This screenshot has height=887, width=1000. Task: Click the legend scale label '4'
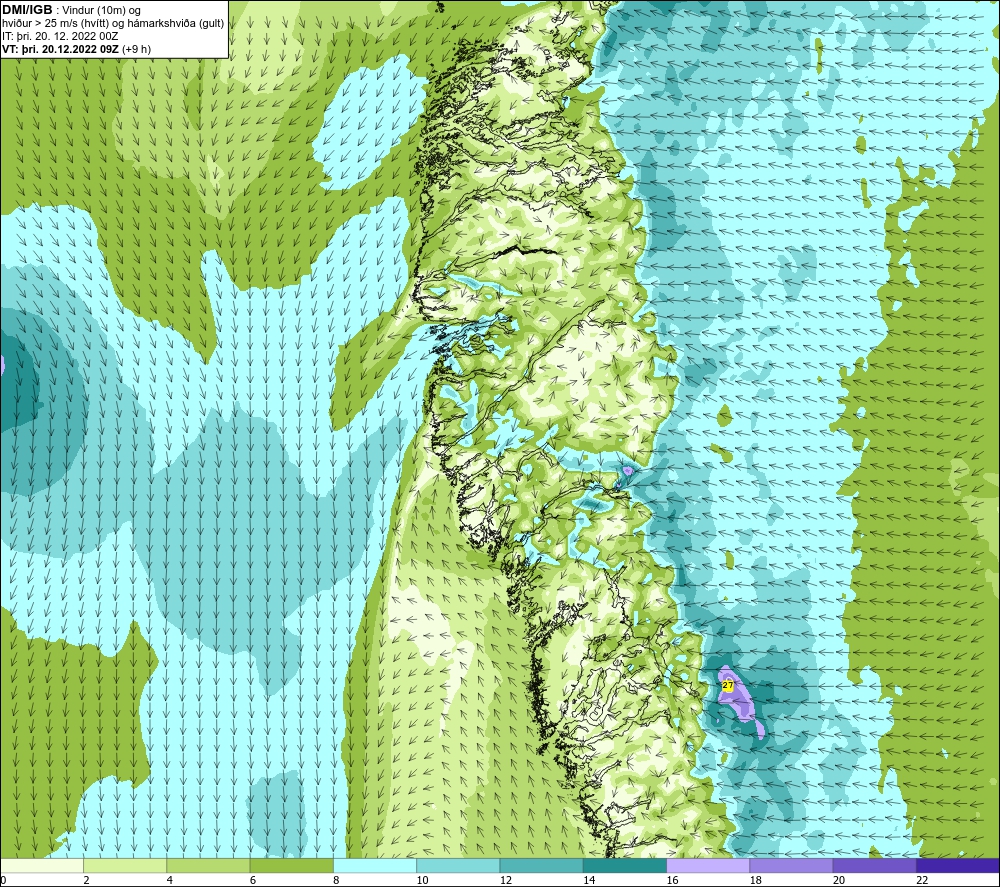tap(170, 880)
